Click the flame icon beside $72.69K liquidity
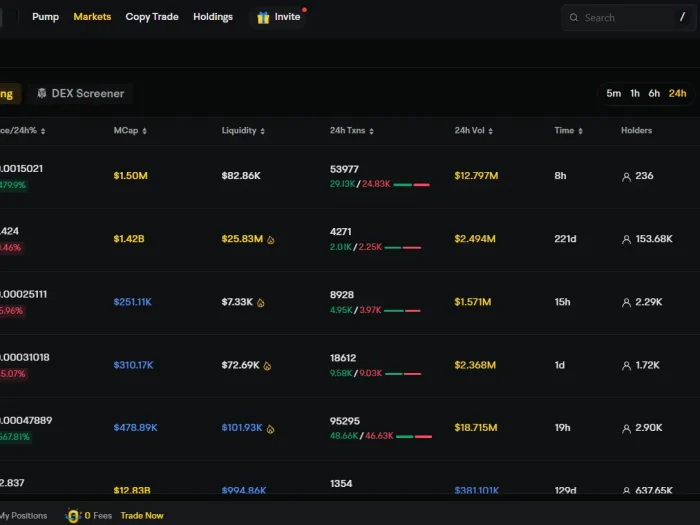Image resolution: width=700 pixels, height=525 pixels. (x=269, y=366)
